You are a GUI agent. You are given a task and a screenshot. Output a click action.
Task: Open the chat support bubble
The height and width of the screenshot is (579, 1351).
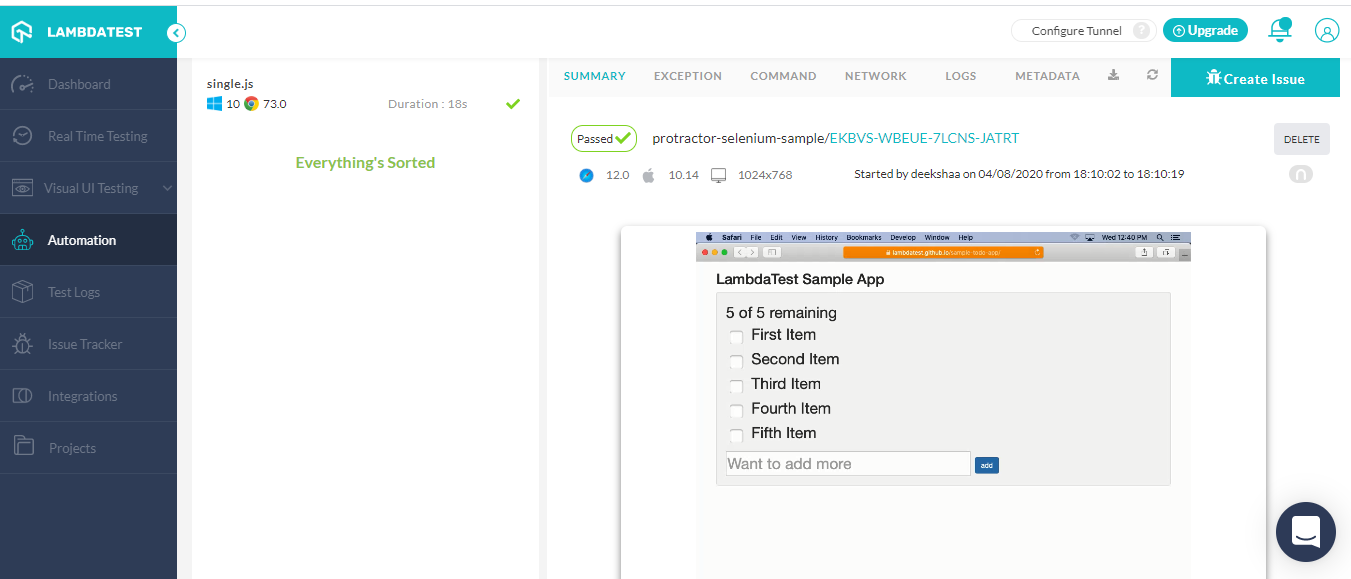tap(1305, 531)
